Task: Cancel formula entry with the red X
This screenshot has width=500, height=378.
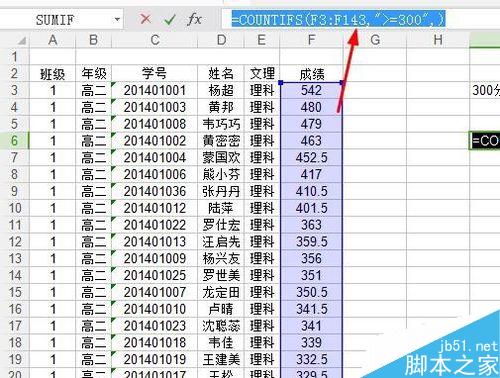Action: click(145, 19)
